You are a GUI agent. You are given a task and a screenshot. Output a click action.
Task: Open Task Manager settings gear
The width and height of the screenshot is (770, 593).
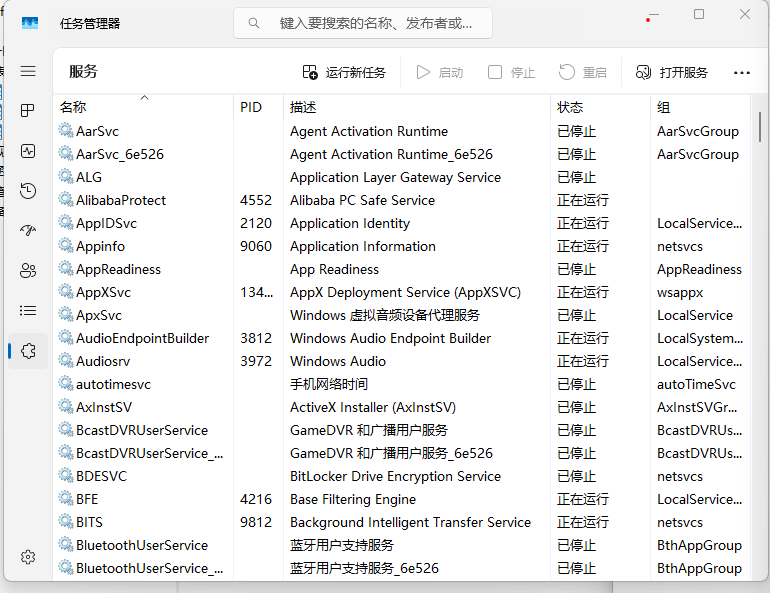point(28,557)
